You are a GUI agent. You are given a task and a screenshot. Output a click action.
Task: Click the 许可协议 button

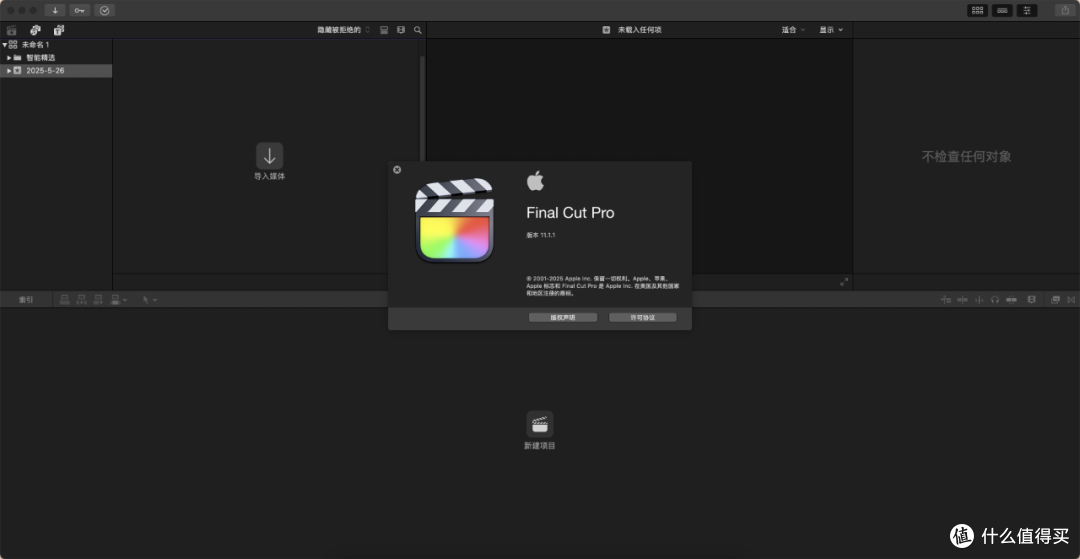click(x=643, y=317)
